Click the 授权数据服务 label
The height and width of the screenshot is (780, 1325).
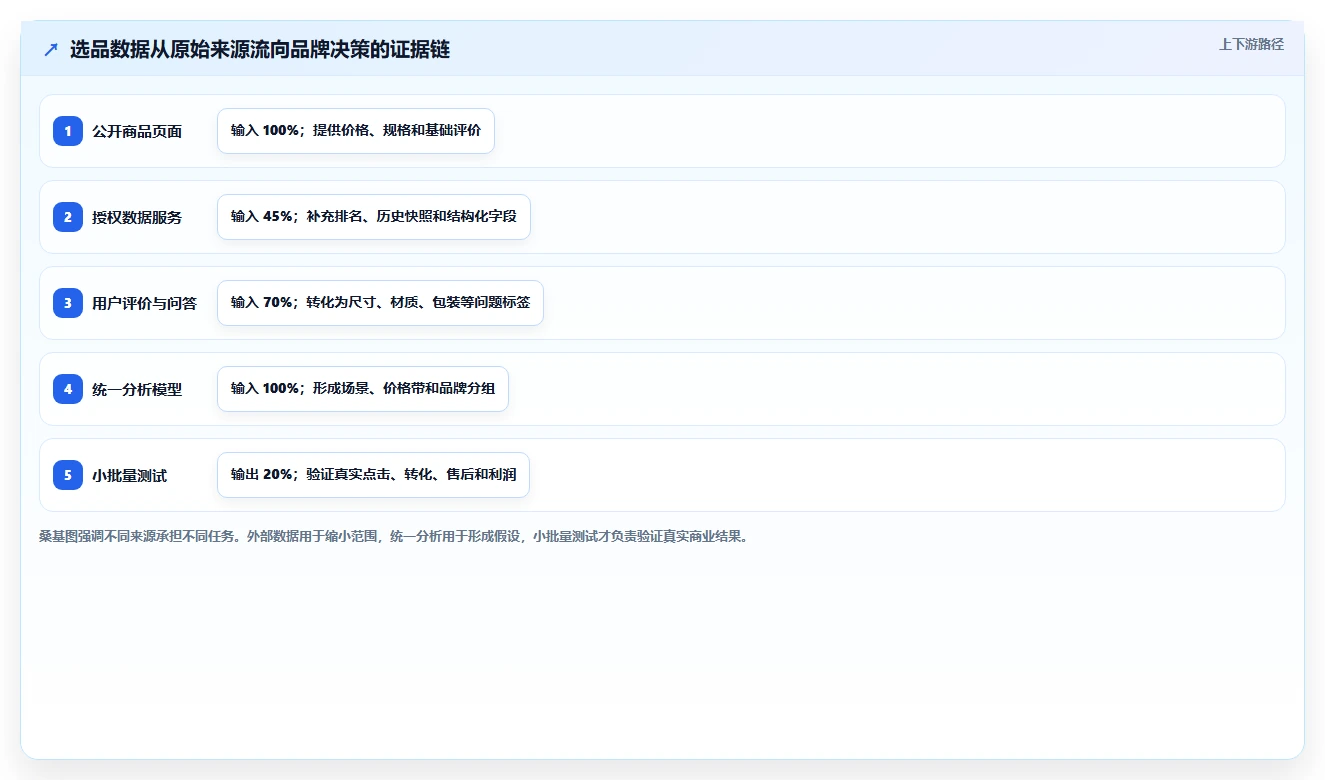pos(137,217)
